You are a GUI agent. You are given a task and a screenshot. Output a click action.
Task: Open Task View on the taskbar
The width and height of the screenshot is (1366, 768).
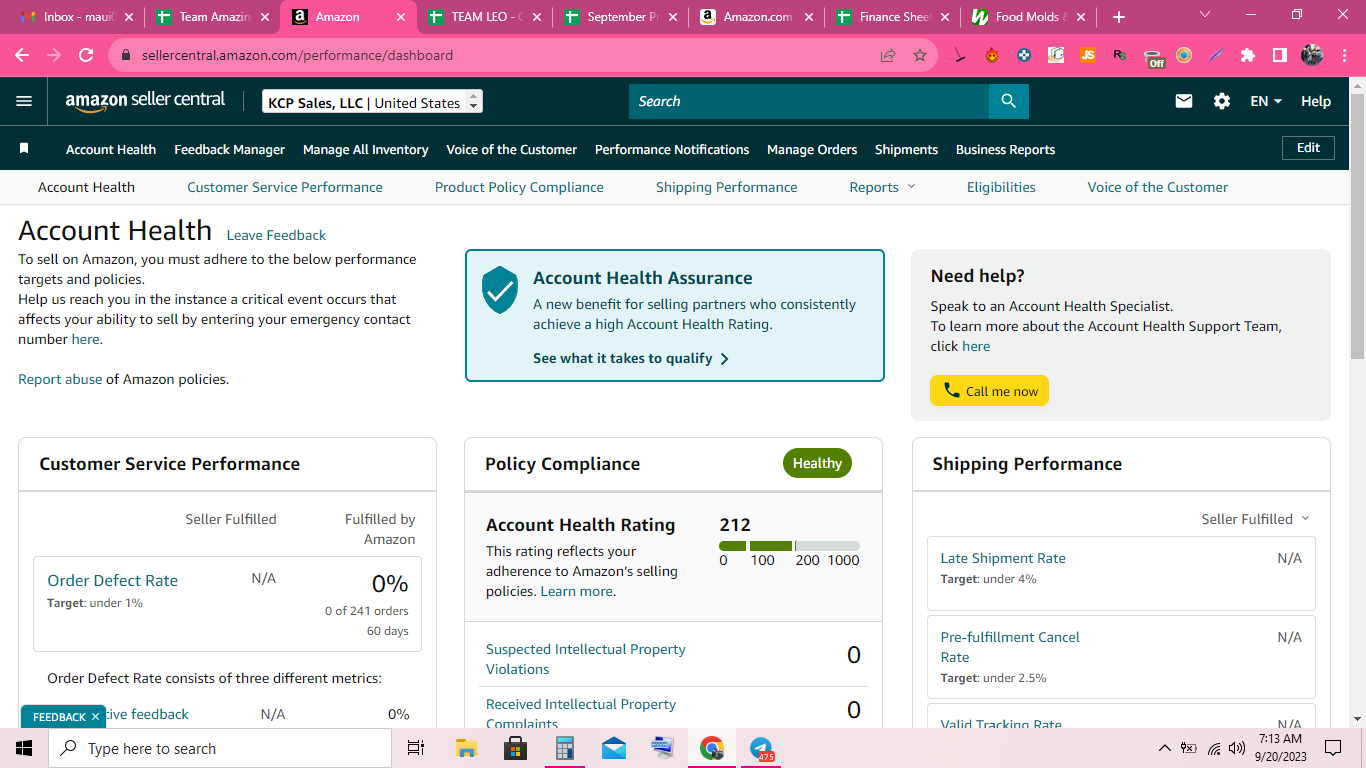416,748
